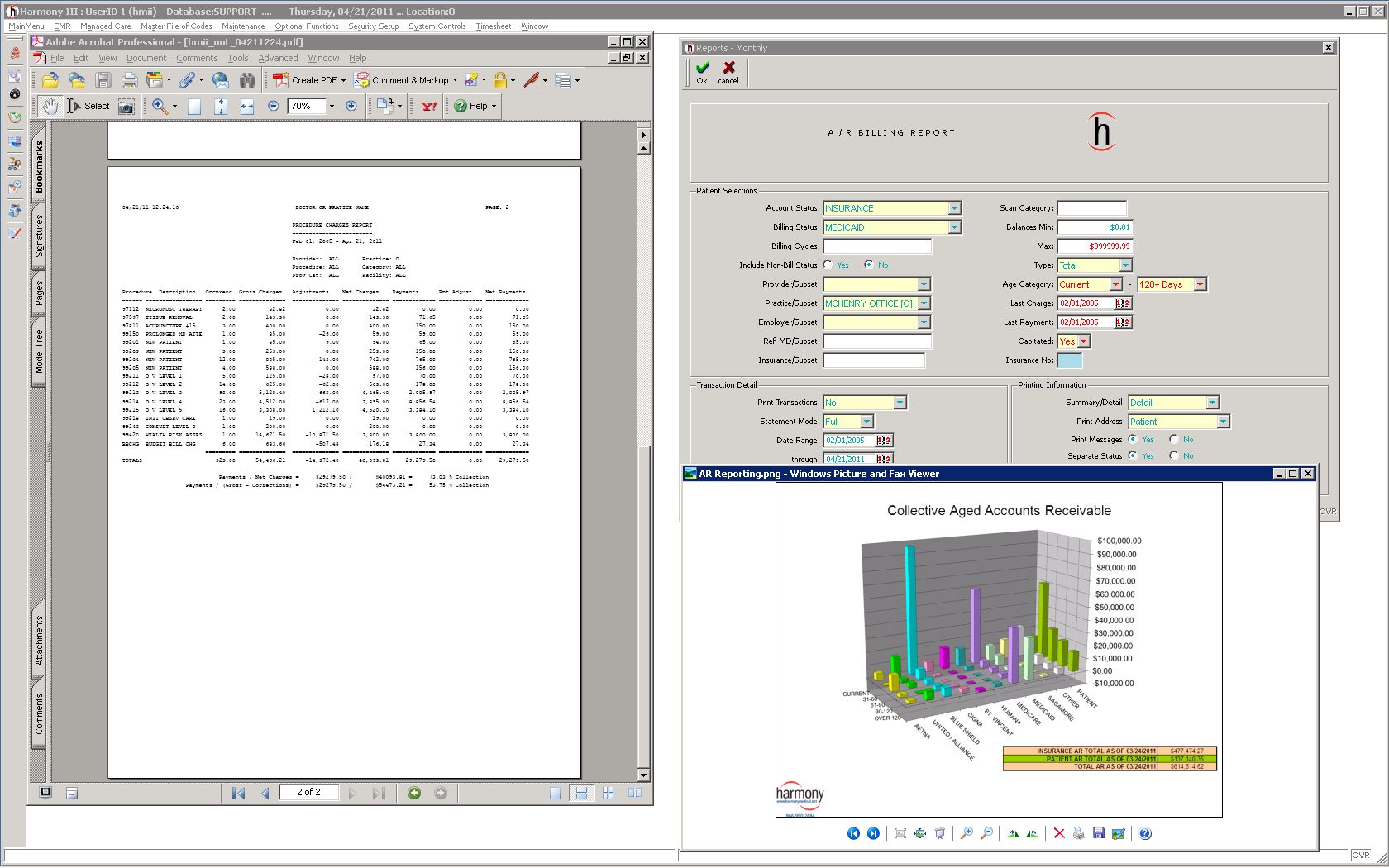Image resolution: width=1389 pixels, height=868 pixels.
Task: Go to previous page in Acrobat
Action: pyautogui.click(x=265, y=793)
